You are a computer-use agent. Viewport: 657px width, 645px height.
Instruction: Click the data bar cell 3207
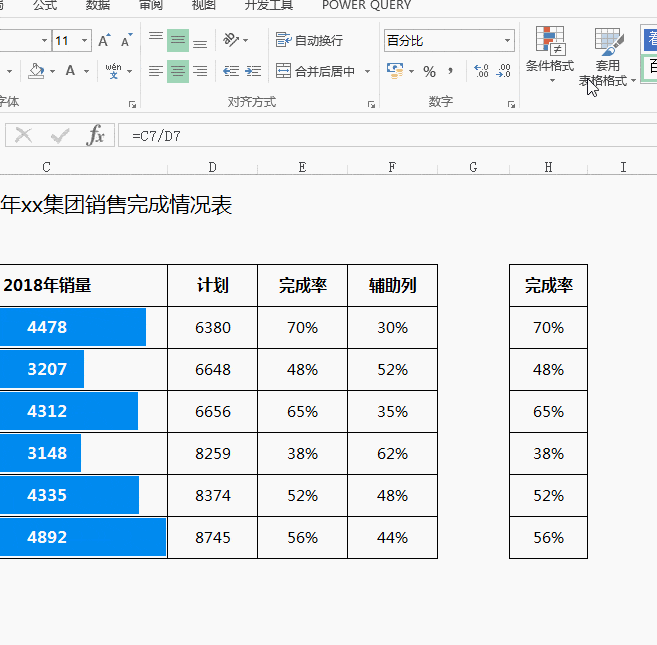tap(83, 369)
